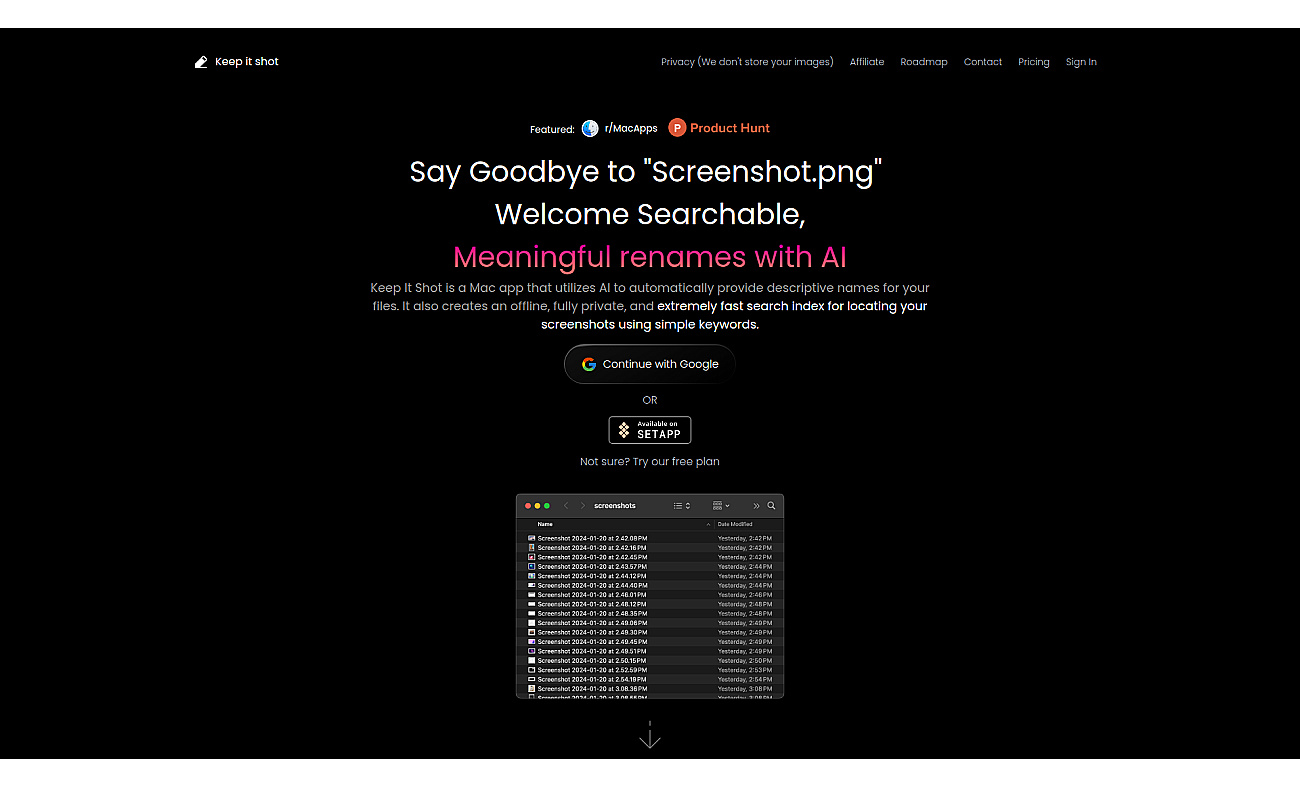Click the Yesterday, 2:53 PM date cell
Screen dimensions: 1300x788
[744, 670]
